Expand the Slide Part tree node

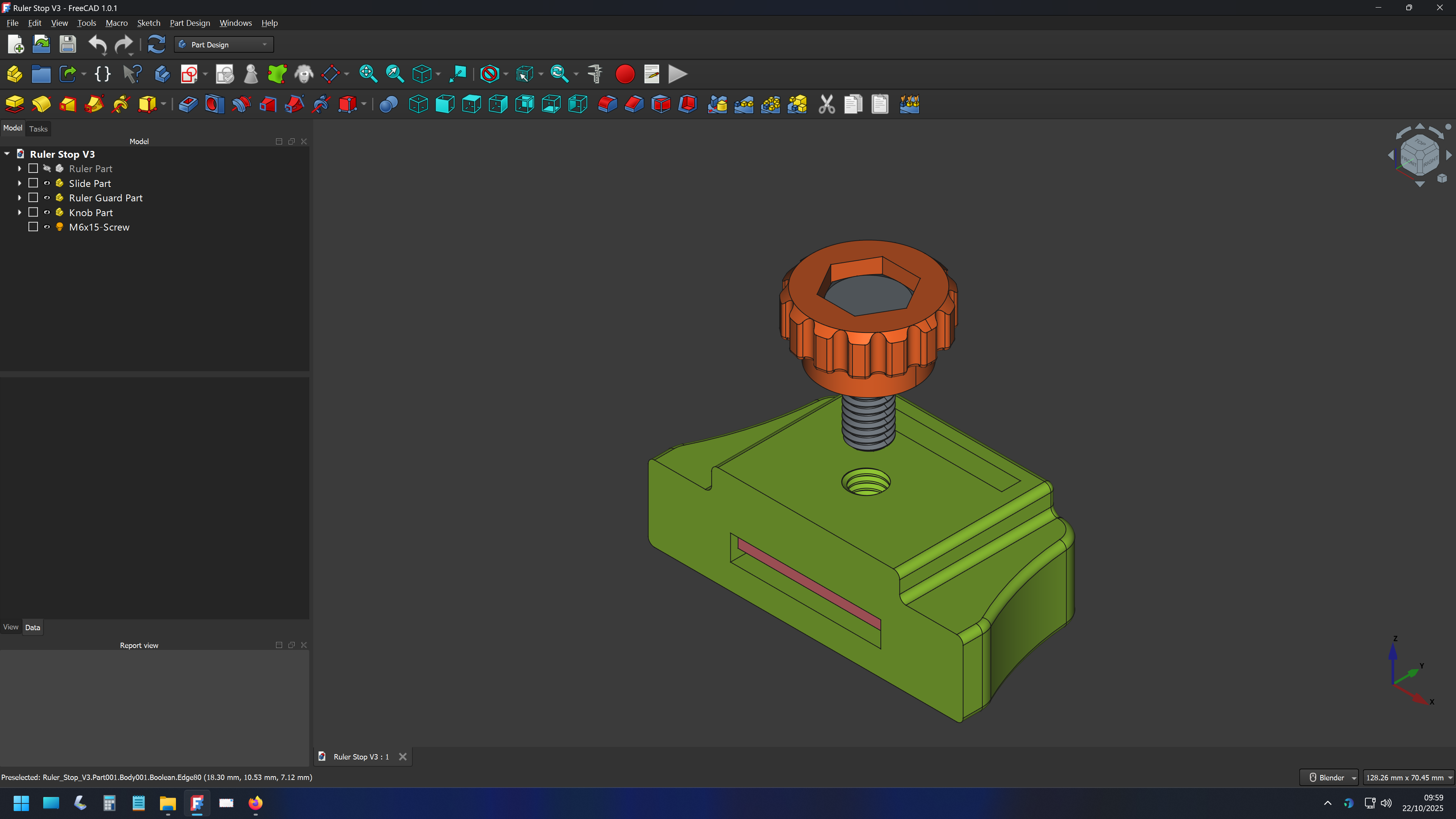pos(19,183)
